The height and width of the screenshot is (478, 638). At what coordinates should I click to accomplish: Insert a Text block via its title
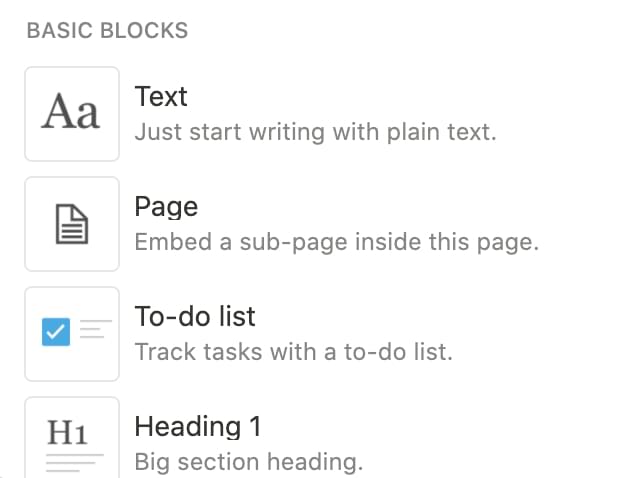pos(161,97)
